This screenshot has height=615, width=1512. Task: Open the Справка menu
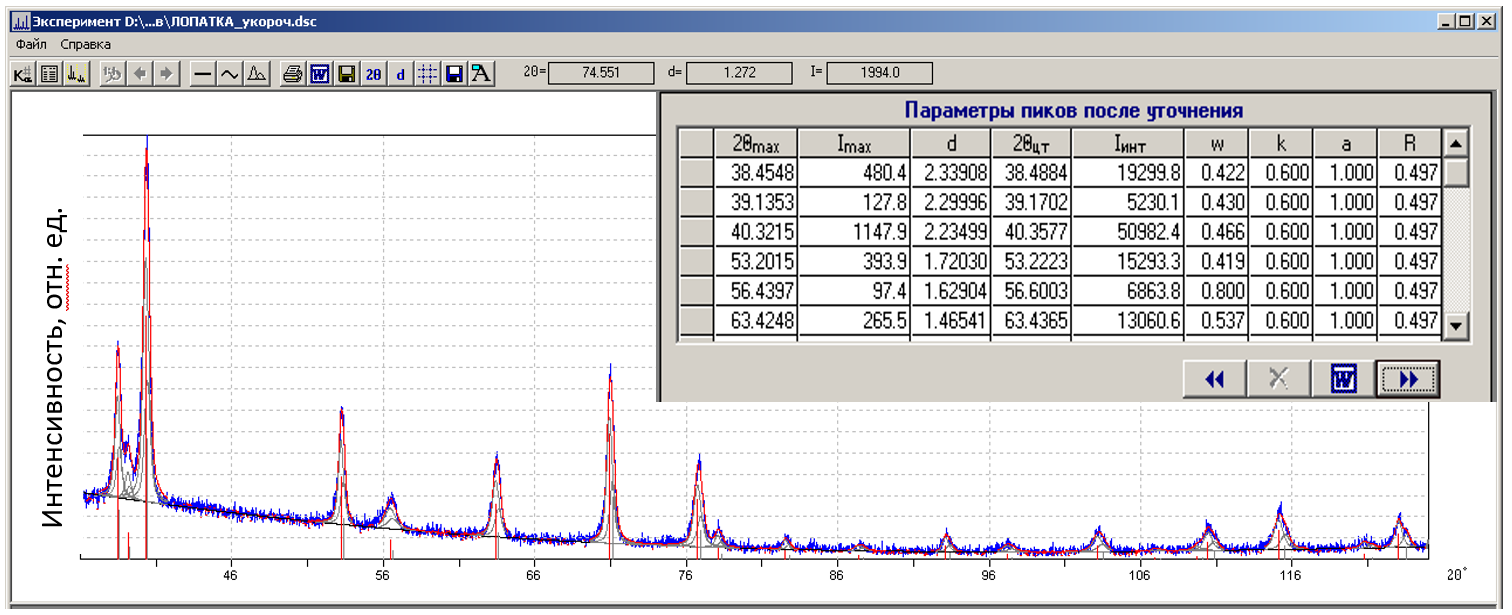pos(86,44)
